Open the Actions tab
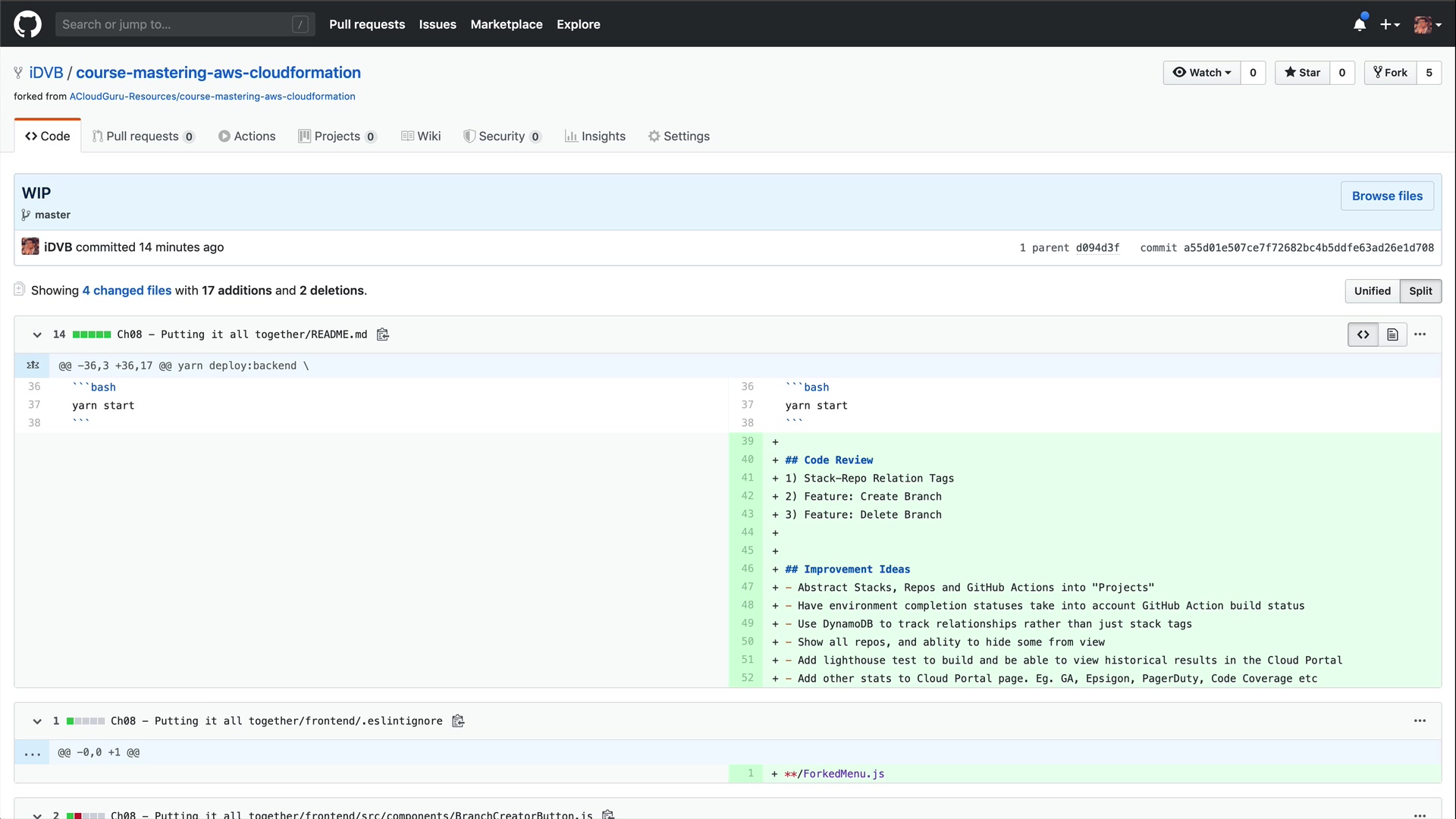Screen dimensions: 1456x819 click(x=246, y=136)
